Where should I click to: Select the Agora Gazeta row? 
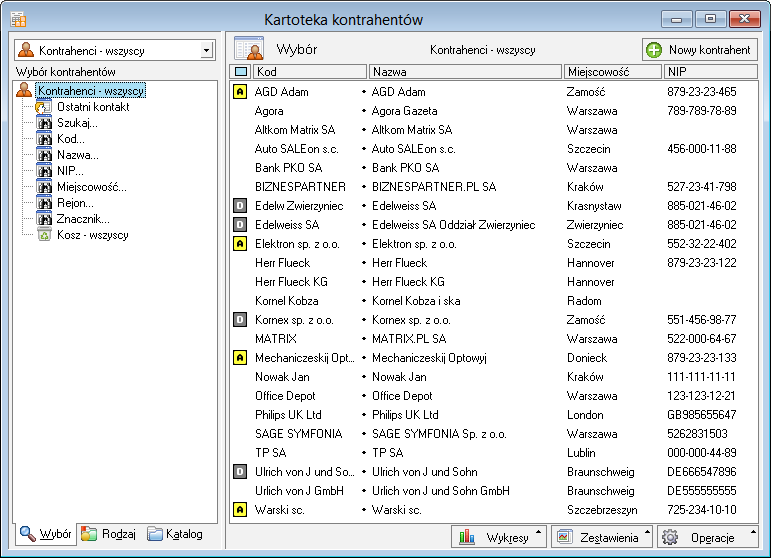point(494,111)
